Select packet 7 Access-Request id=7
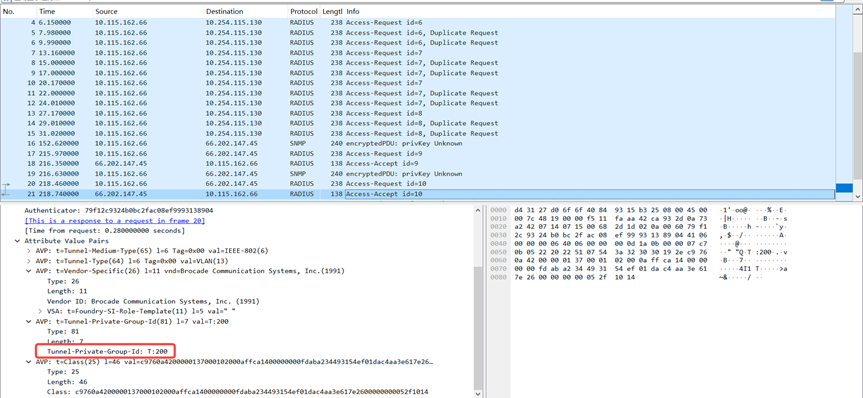This screenshot has width=863, height=398. pyautogui.click(x=418, y=53)
